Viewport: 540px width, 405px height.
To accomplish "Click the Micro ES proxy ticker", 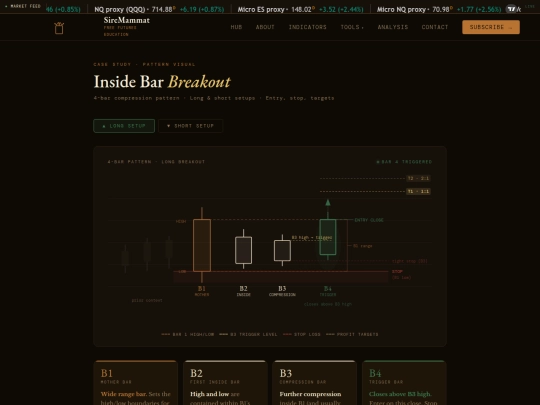I will pyautogui.click(x=300, y=9).
